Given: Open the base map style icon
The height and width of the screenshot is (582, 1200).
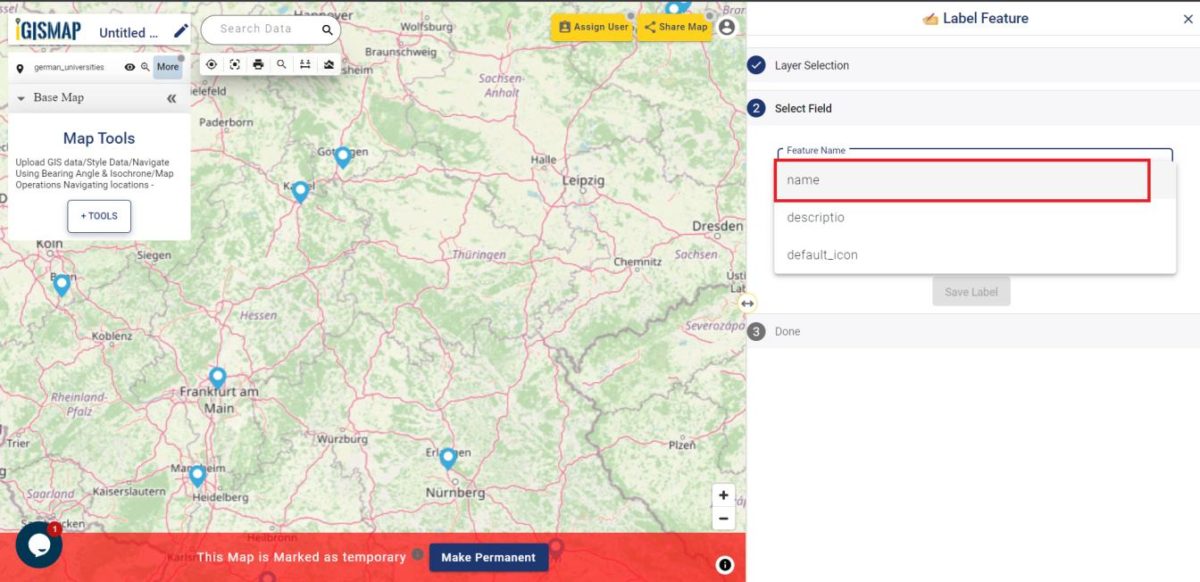Looking at the screenshot, I should click(x=329, y=64).
